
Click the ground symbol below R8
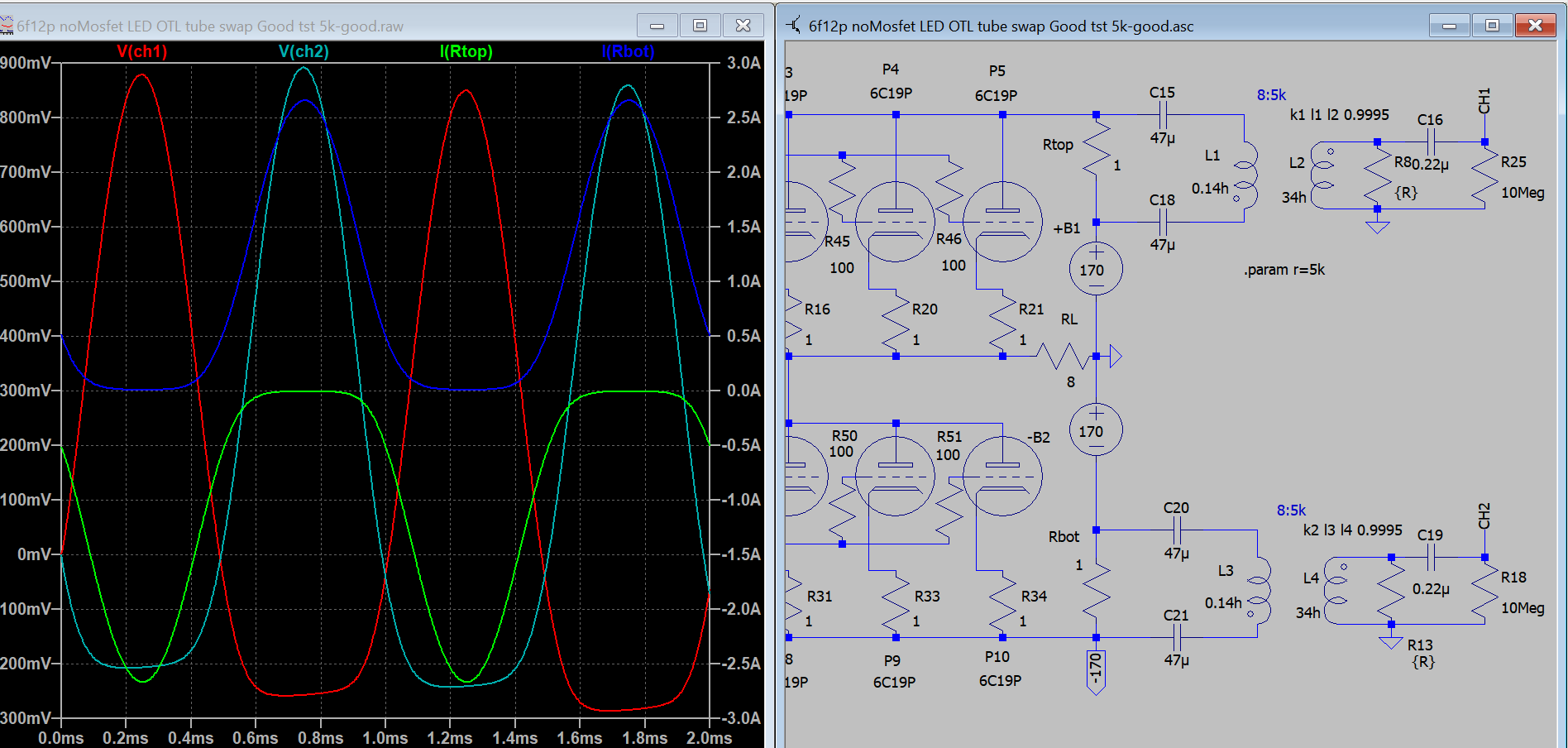1377,226
